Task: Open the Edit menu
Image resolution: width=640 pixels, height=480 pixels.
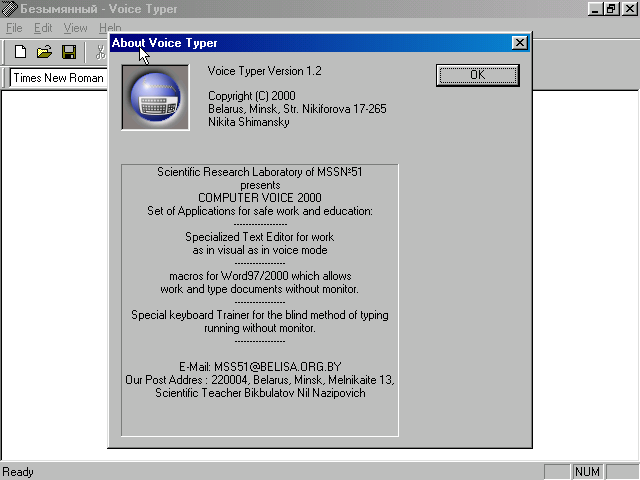Action: click(43, 28)
